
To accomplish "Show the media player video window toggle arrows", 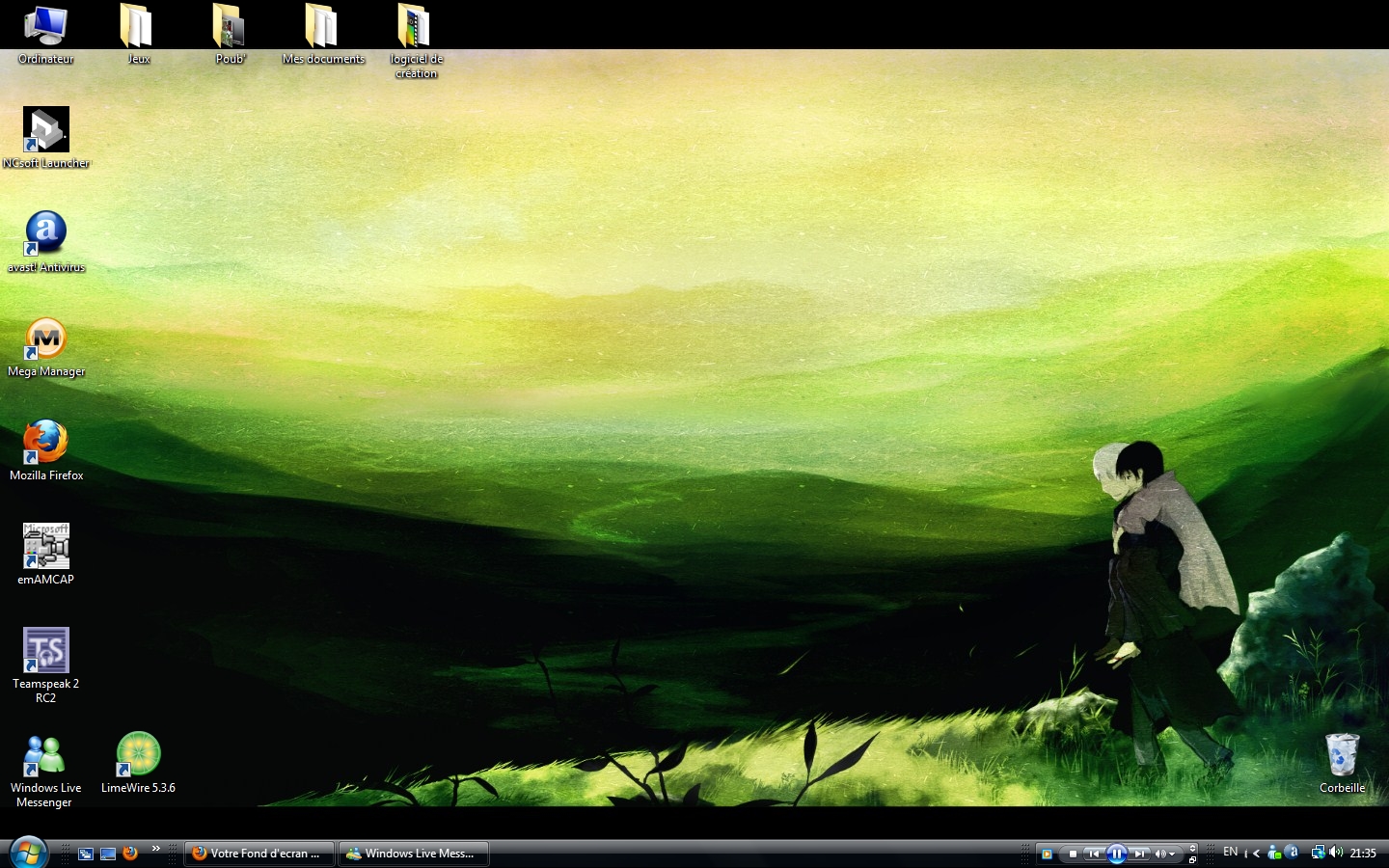I will click(x=1192, y=848).
